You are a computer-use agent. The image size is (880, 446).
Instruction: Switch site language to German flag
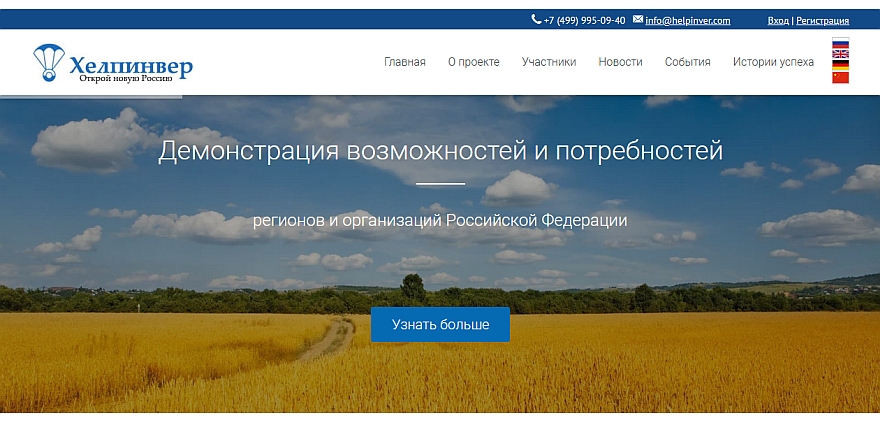click(x=840, y=66)
